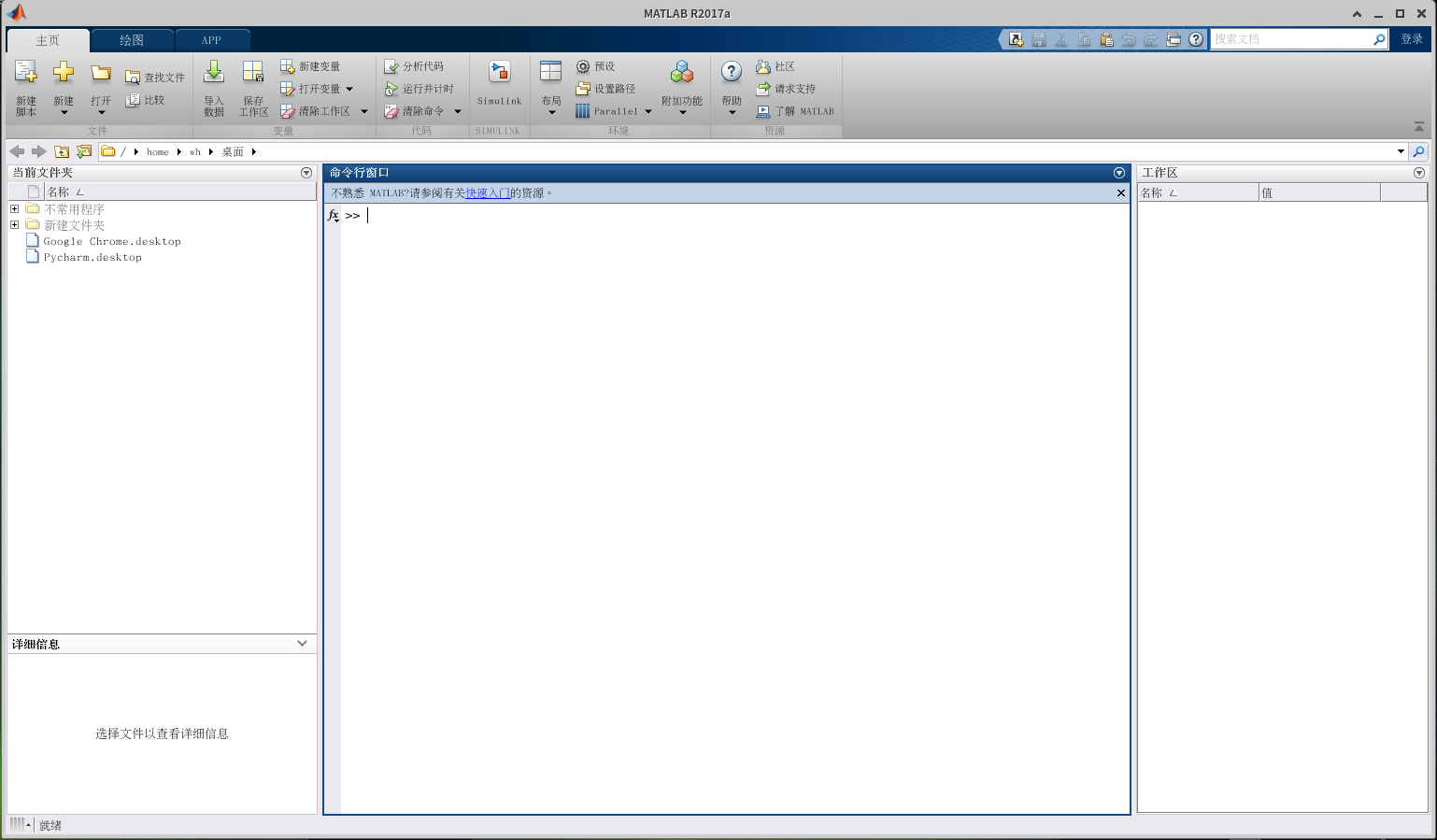The width and height of the screenshot is (1437, 840).
Task: Click the forward arrow in address bar
Action: 38,151
